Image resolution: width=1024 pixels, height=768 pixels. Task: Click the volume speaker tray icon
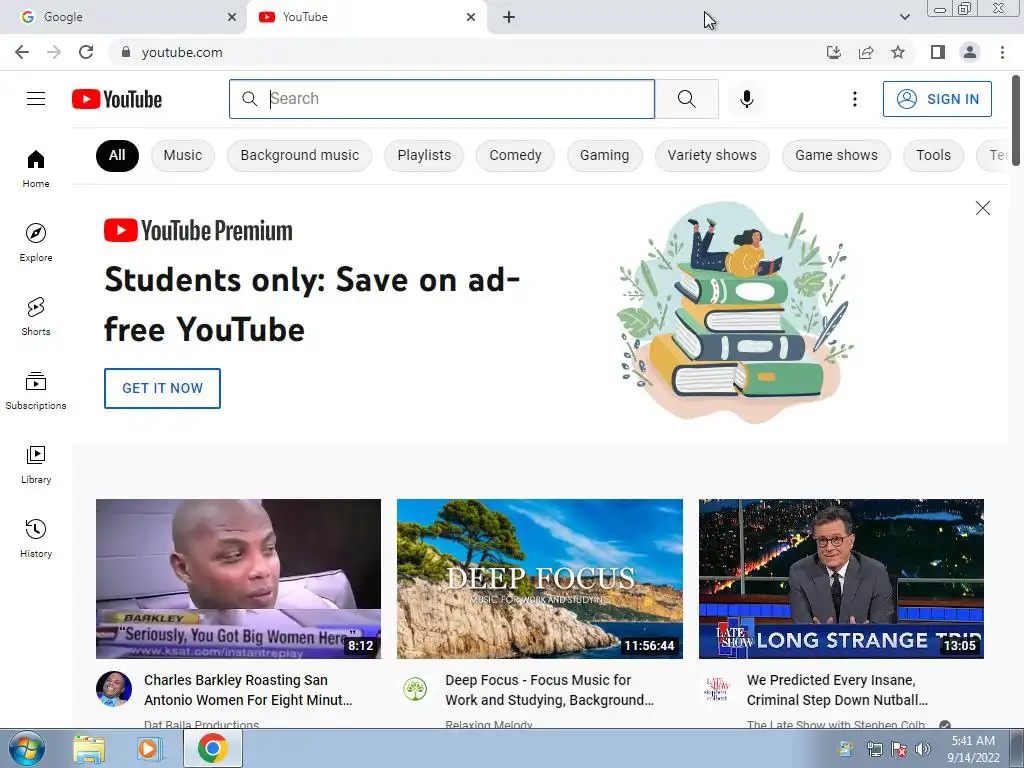923,749
